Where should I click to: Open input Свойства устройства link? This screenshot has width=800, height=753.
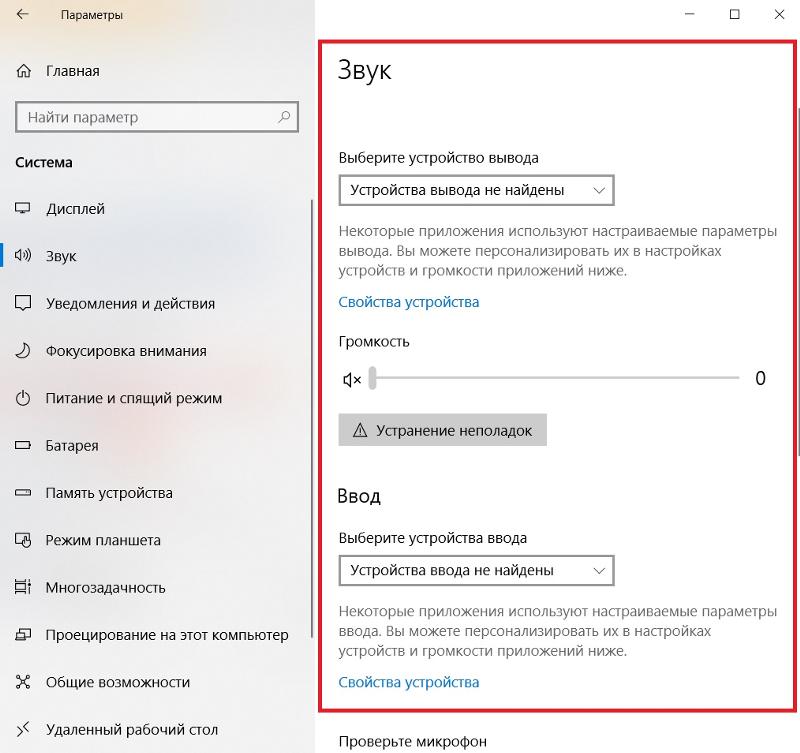tap(409, 682)
